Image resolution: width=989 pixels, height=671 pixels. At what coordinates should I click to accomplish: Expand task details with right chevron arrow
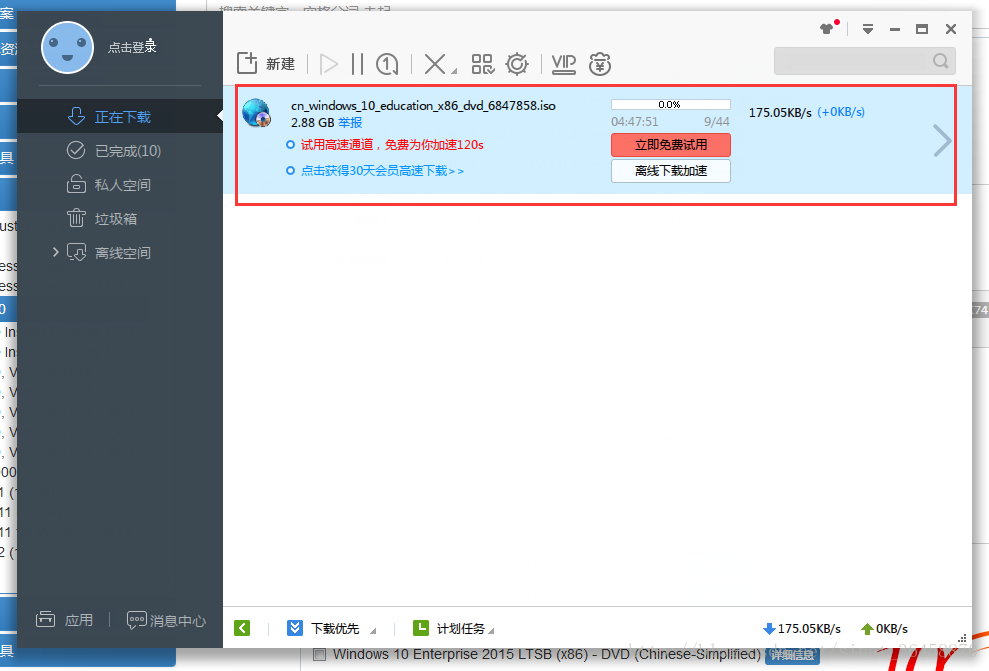coord(942,140)
